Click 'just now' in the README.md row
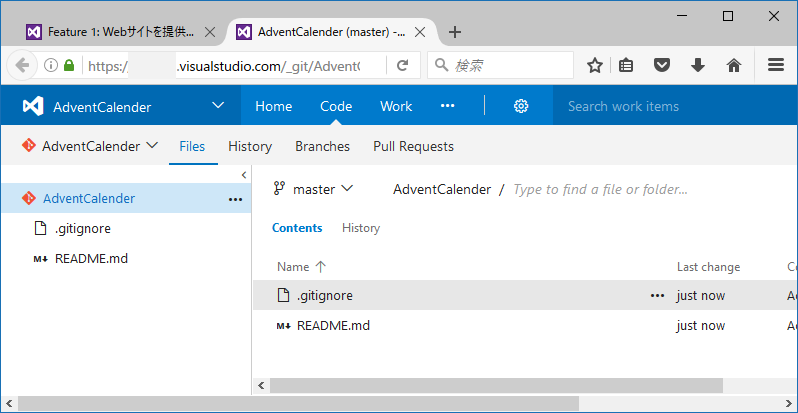798x413 pixels. pyautogui.click(x=701, y=326)
